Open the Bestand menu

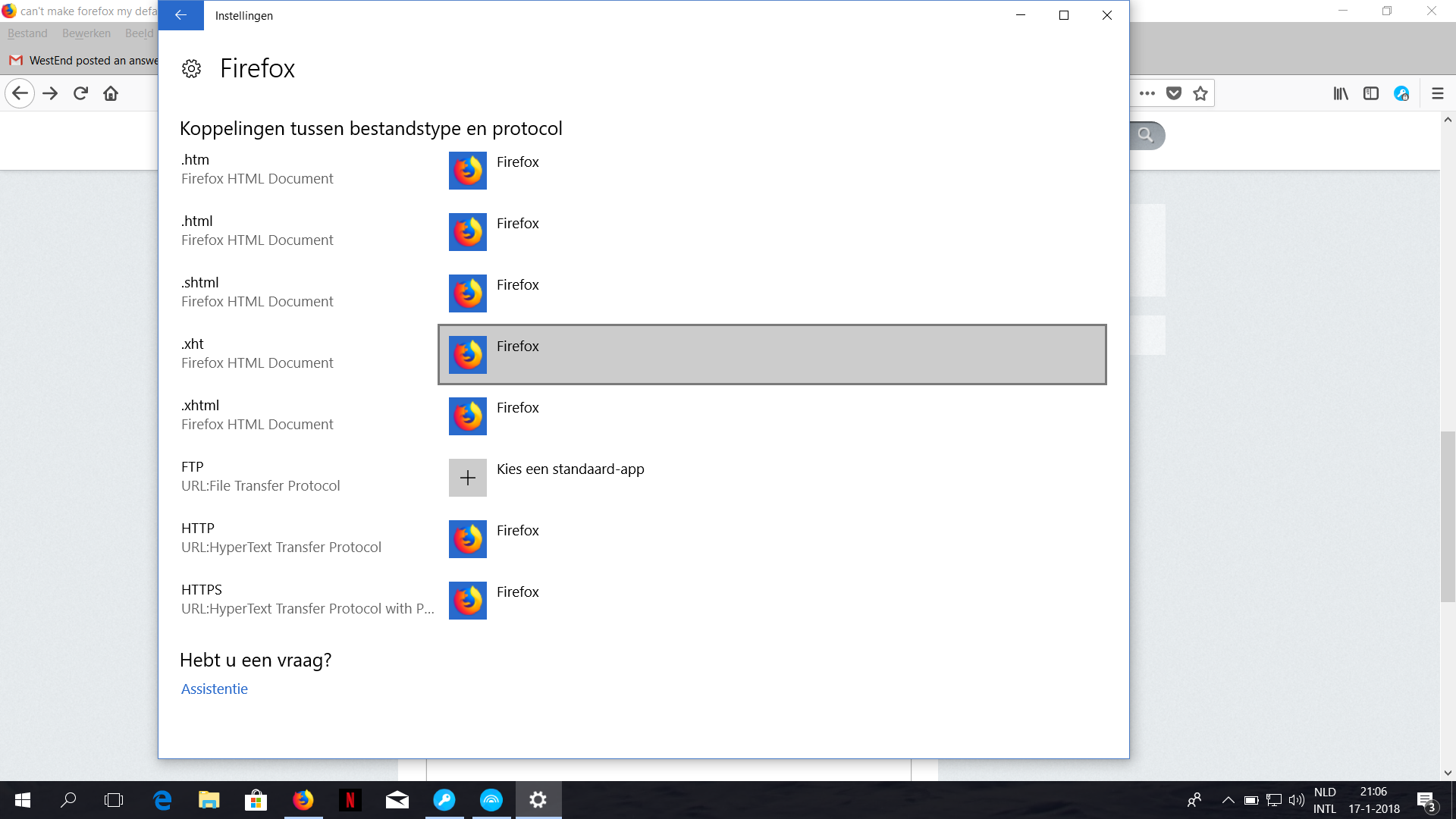27,33
